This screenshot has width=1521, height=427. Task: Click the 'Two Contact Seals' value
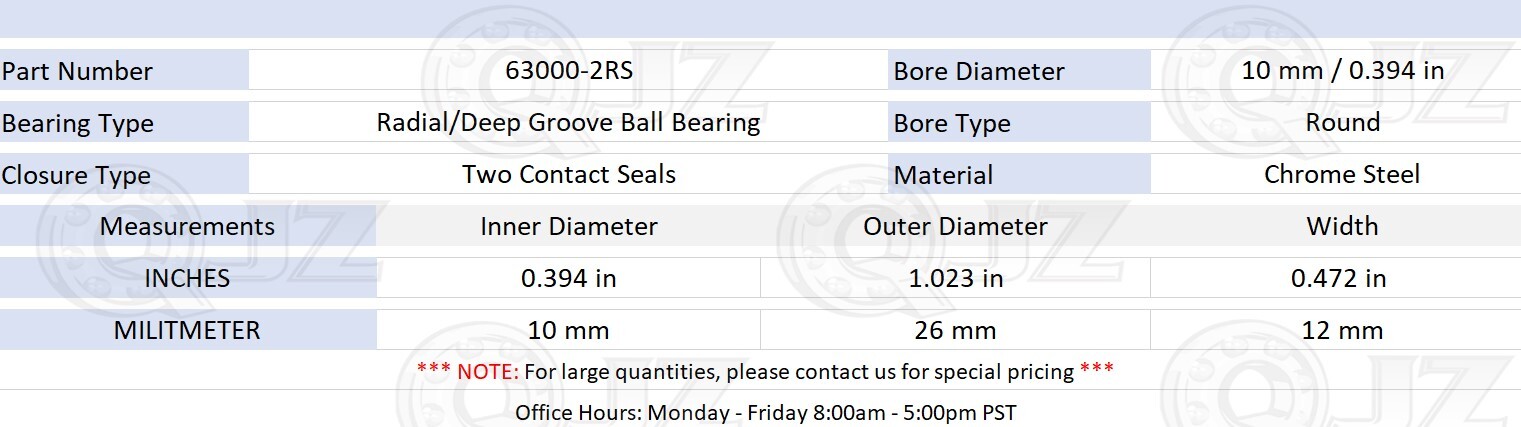[569, 175]
